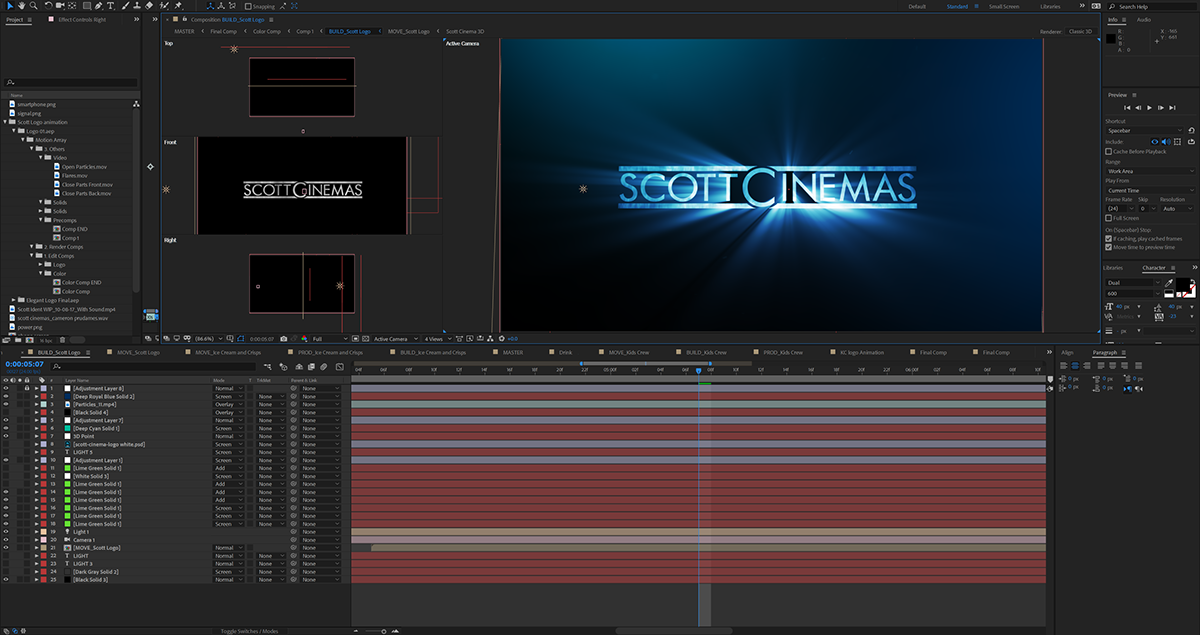Select the Hand tool
This screenshot has height=635, width=1200.
[22, 6]
